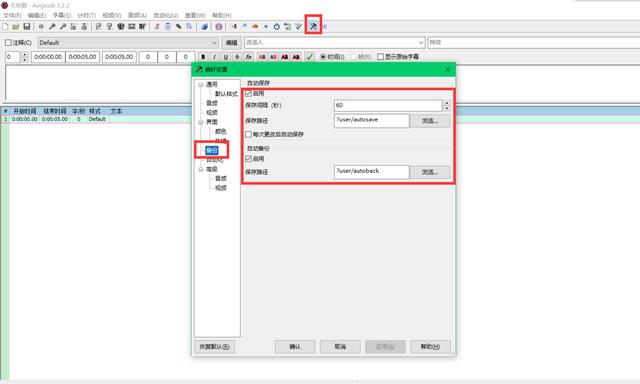Click the Save subtitles floppy icon
640x384 pixels.
point(27,27)
